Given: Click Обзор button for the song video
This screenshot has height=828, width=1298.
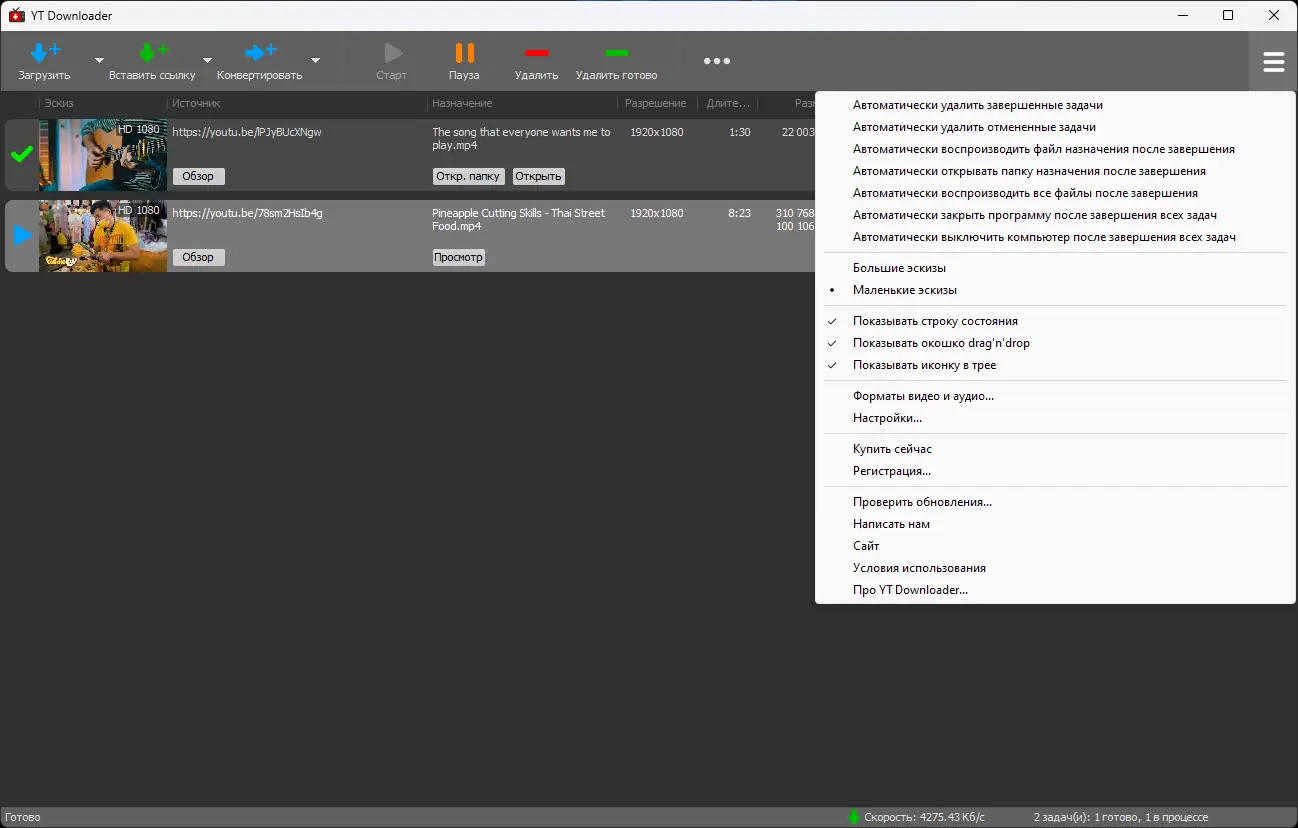Looking at the screenshot, I should tap(199, 176).
